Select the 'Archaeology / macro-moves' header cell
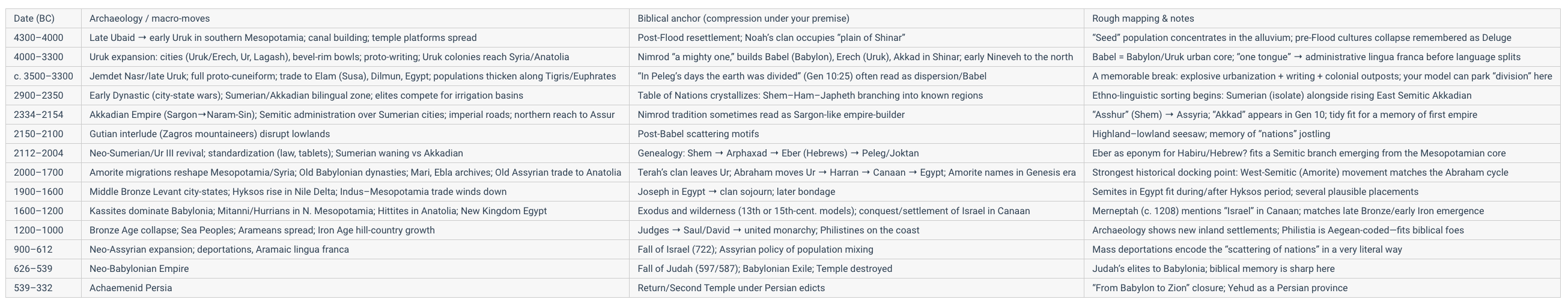The height and width of the screenshot is (305, 1568). [355, 18]
